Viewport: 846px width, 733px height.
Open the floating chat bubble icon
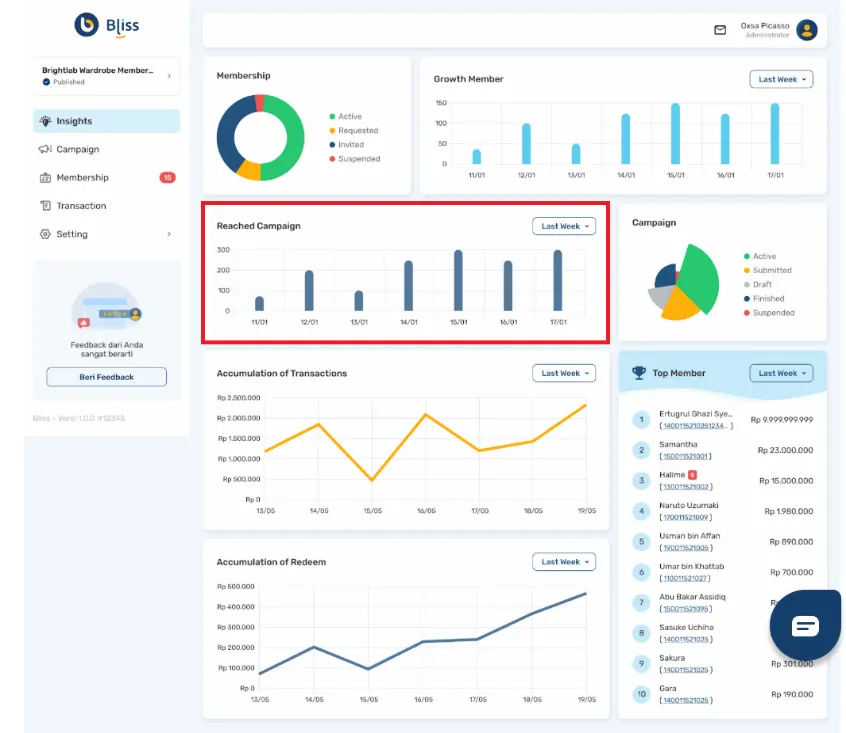(805, 626)
